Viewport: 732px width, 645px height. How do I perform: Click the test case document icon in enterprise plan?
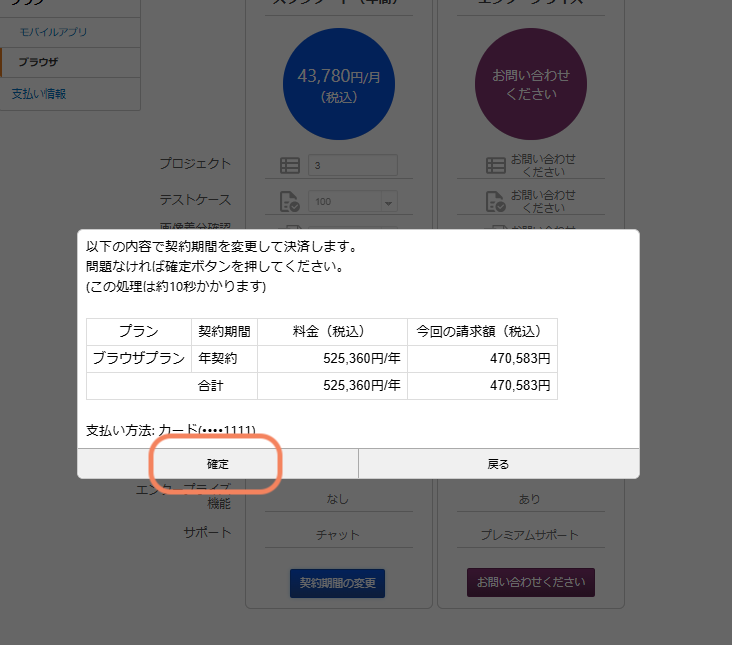pyautogui.click(x=495, y=202)
